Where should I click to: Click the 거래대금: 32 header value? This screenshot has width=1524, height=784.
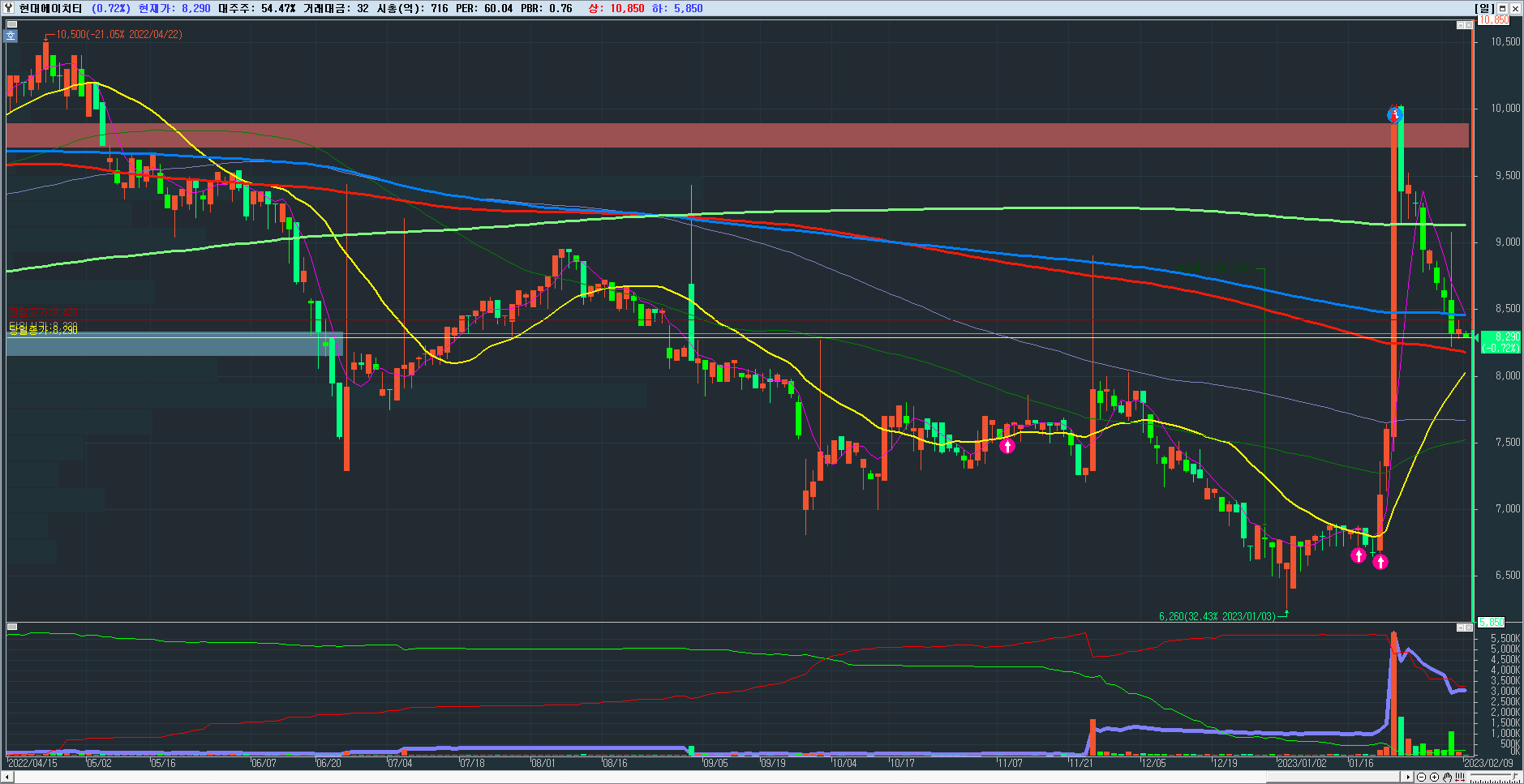[336, 8]
